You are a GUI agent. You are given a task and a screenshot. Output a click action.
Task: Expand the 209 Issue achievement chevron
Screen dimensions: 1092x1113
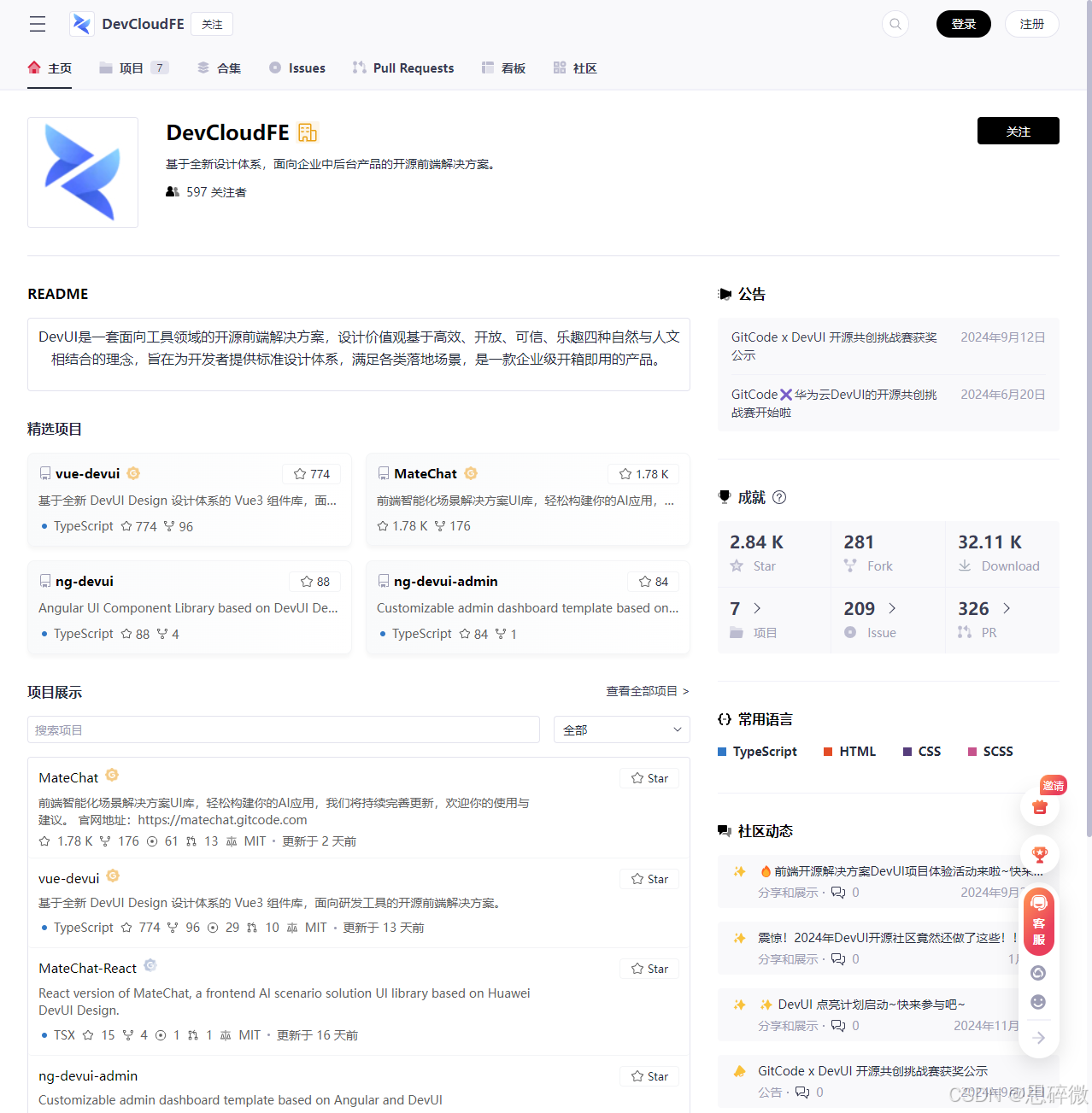click(892, 608)
